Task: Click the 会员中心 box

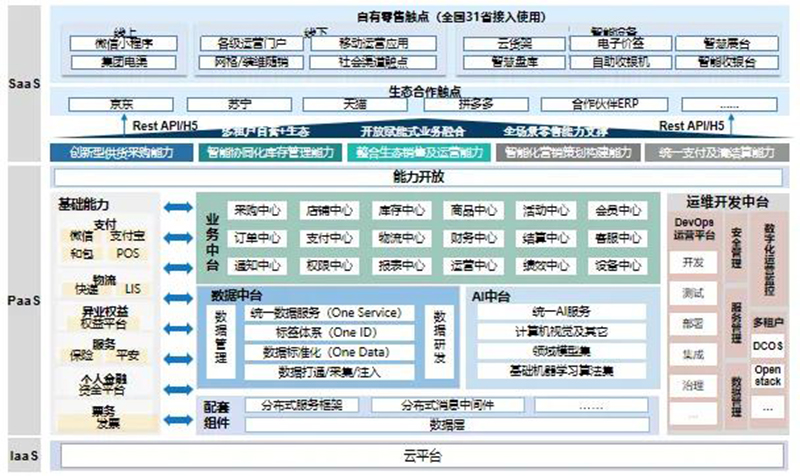Action: click(x=618, y=210)
